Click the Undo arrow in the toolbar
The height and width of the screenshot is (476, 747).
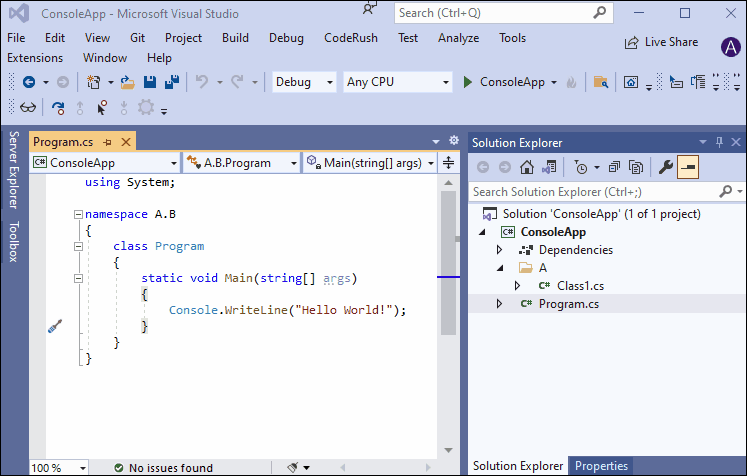(202, 82)
